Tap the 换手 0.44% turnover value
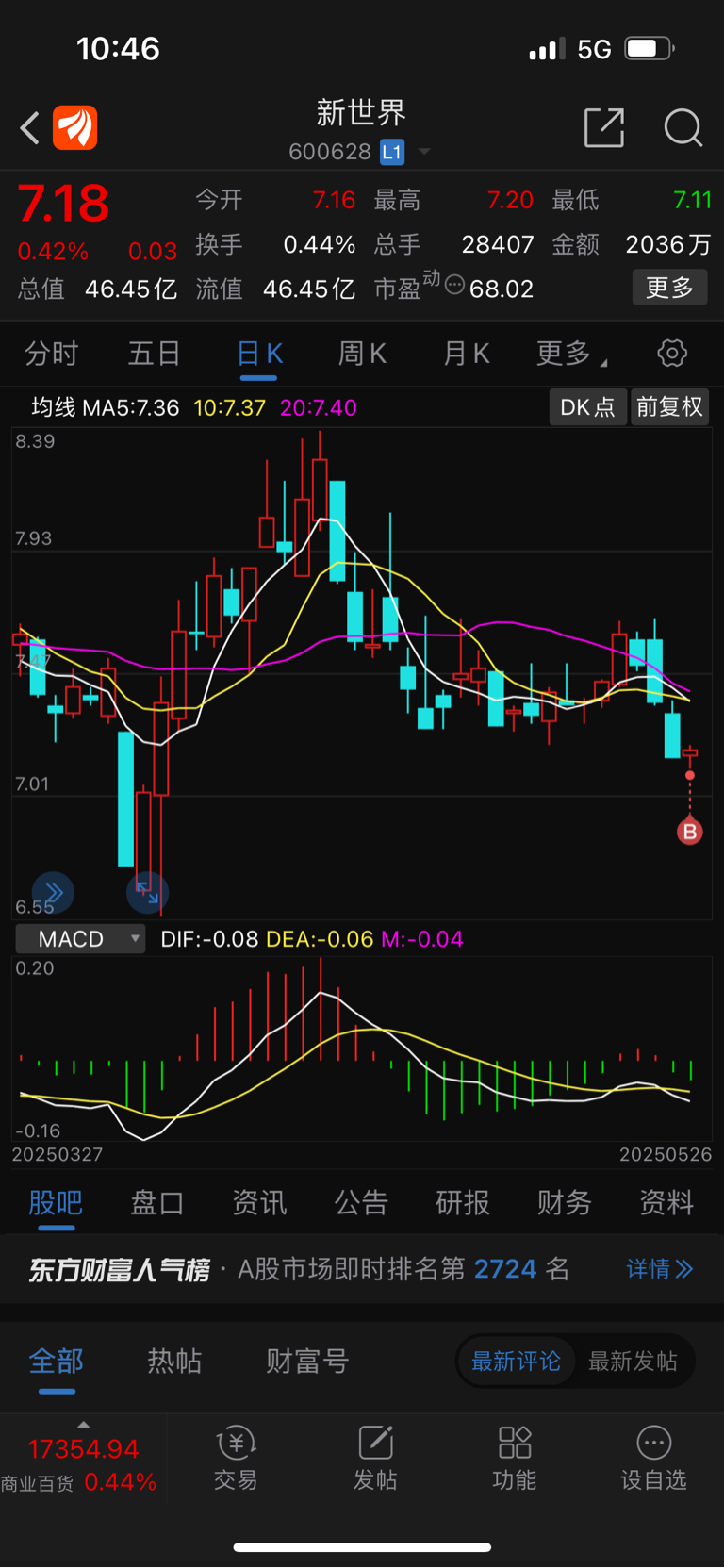This screenshot has width=724, height=1568. (x=320, y=245)
